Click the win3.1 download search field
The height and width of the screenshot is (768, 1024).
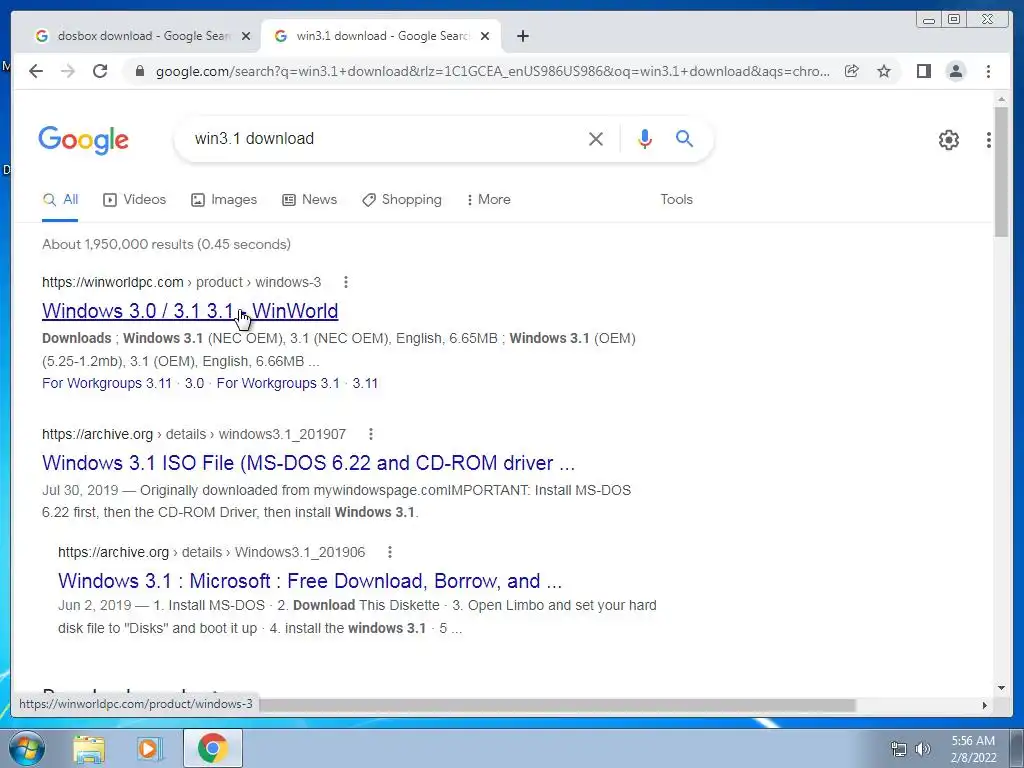point(385,138)
